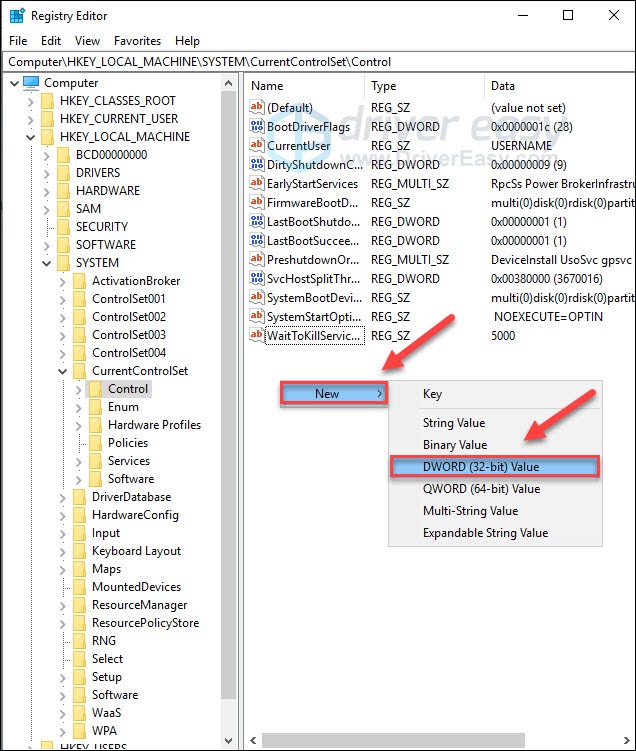Click the Type column header
The height and width of the screenshot is (751, 636).
pos(420,86)
